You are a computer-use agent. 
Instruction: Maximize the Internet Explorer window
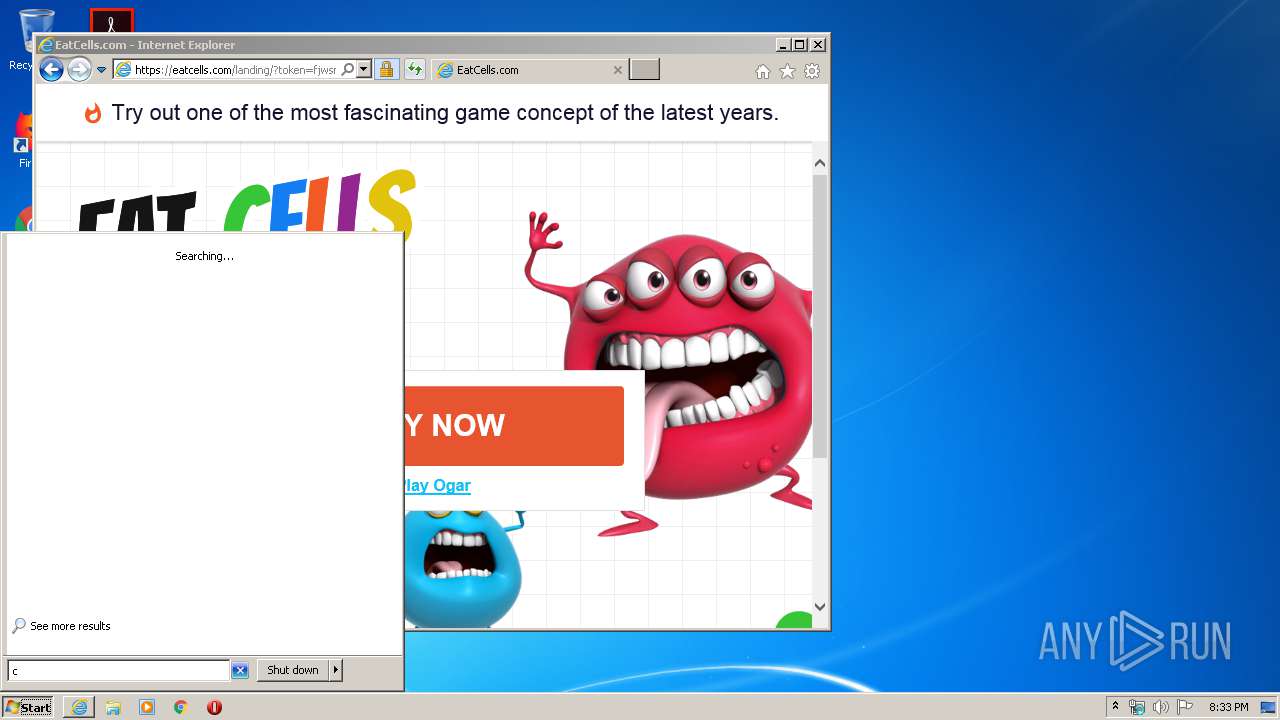point(799,45)
